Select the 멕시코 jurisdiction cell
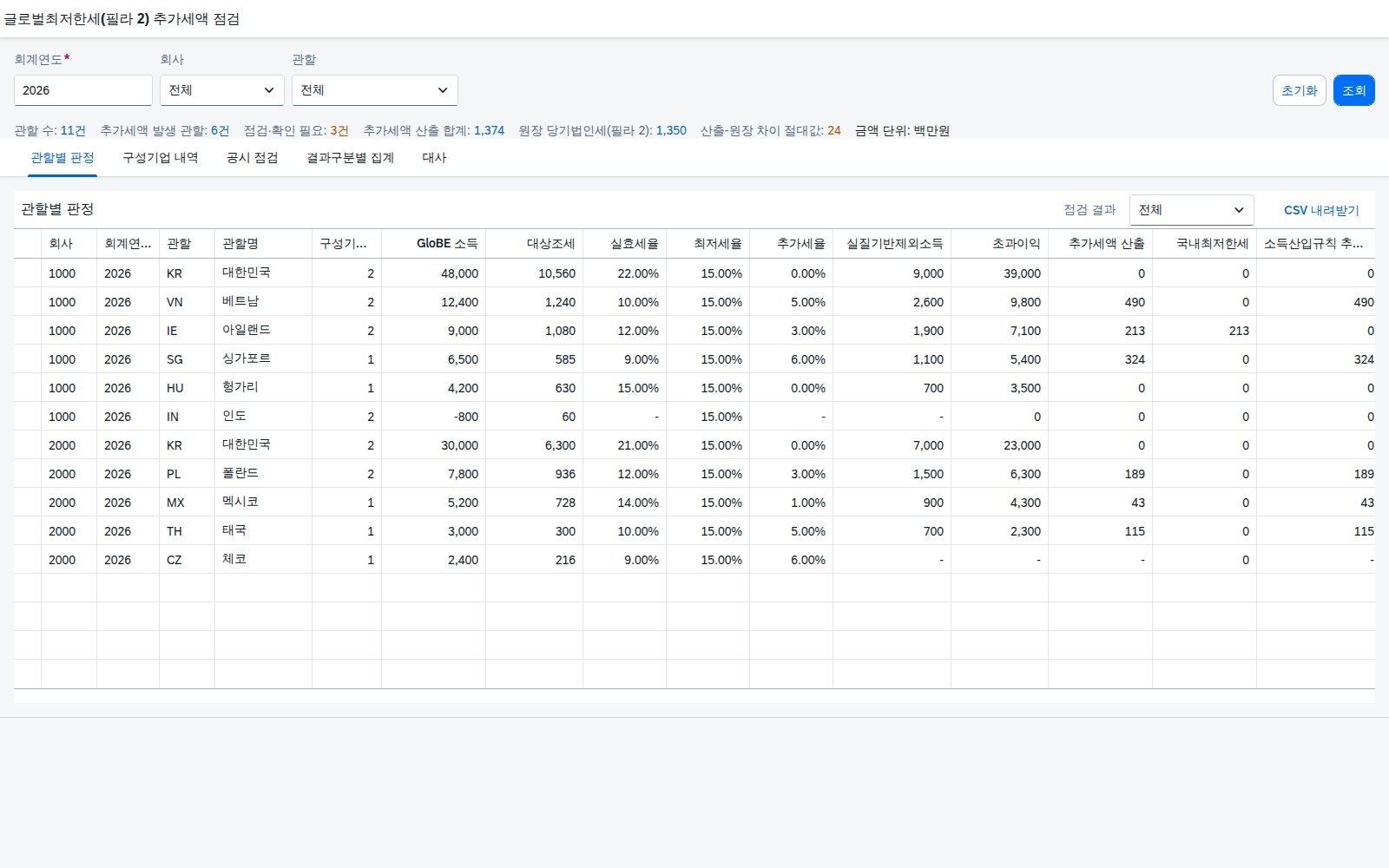 tap(264, 503)
